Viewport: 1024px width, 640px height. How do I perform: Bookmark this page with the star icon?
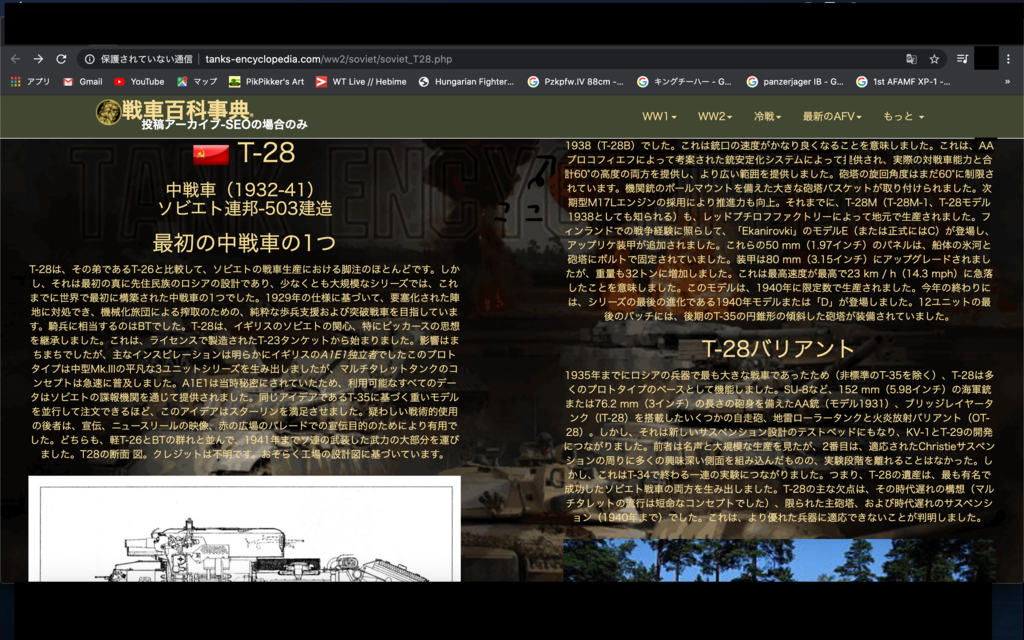(x=934, y=59)
